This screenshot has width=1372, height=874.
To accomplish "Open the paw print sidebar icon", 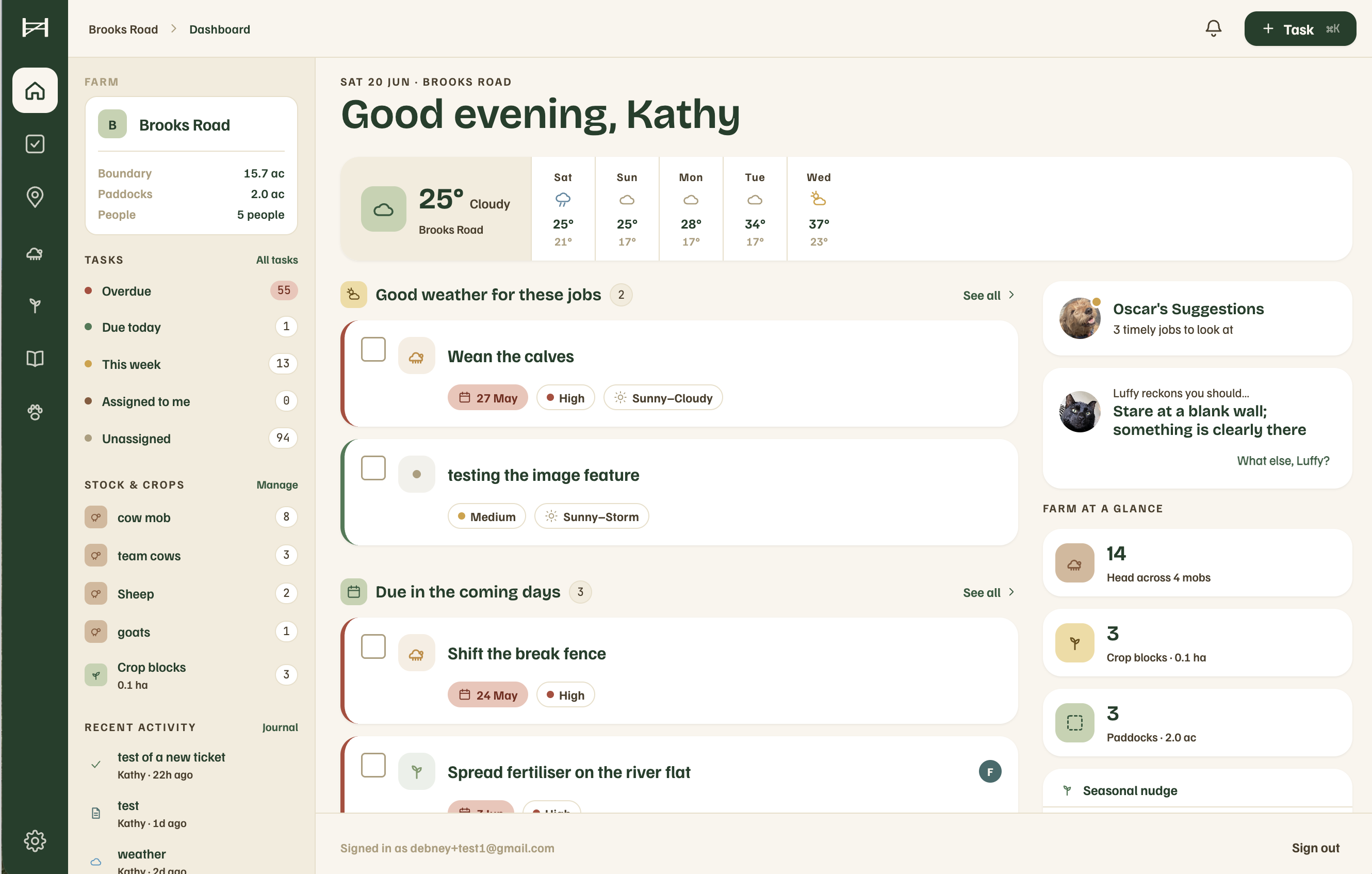I will point(35,412).
